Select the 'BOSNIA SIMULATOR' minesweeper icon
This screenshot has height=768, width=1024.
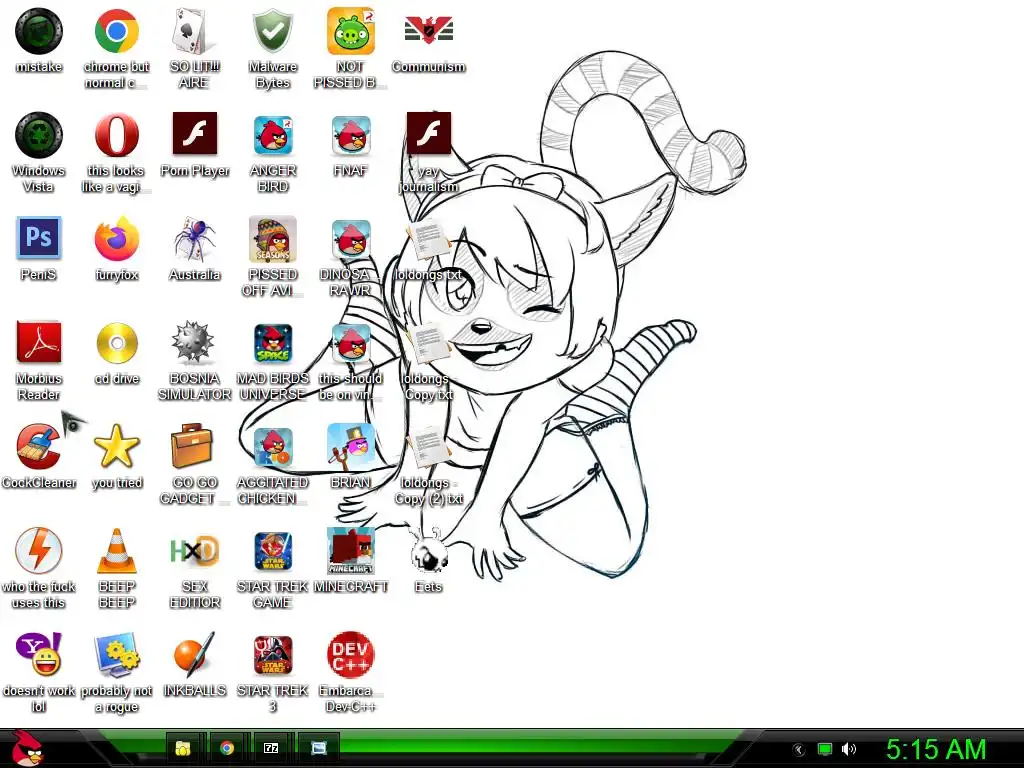tap(194, 342)
